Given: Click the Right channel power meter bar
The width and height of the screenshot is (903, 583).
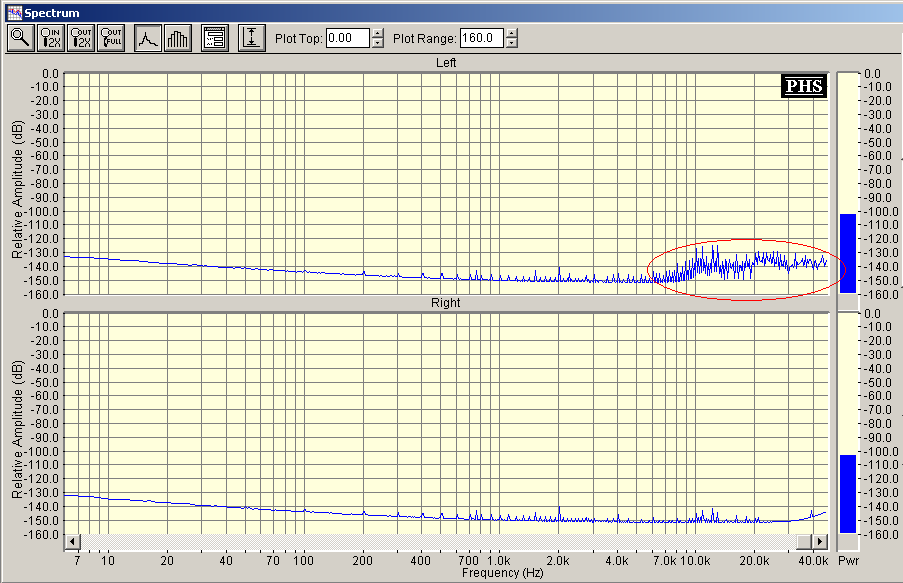Looking at the screenshot, I should click(x=847, y=493).
